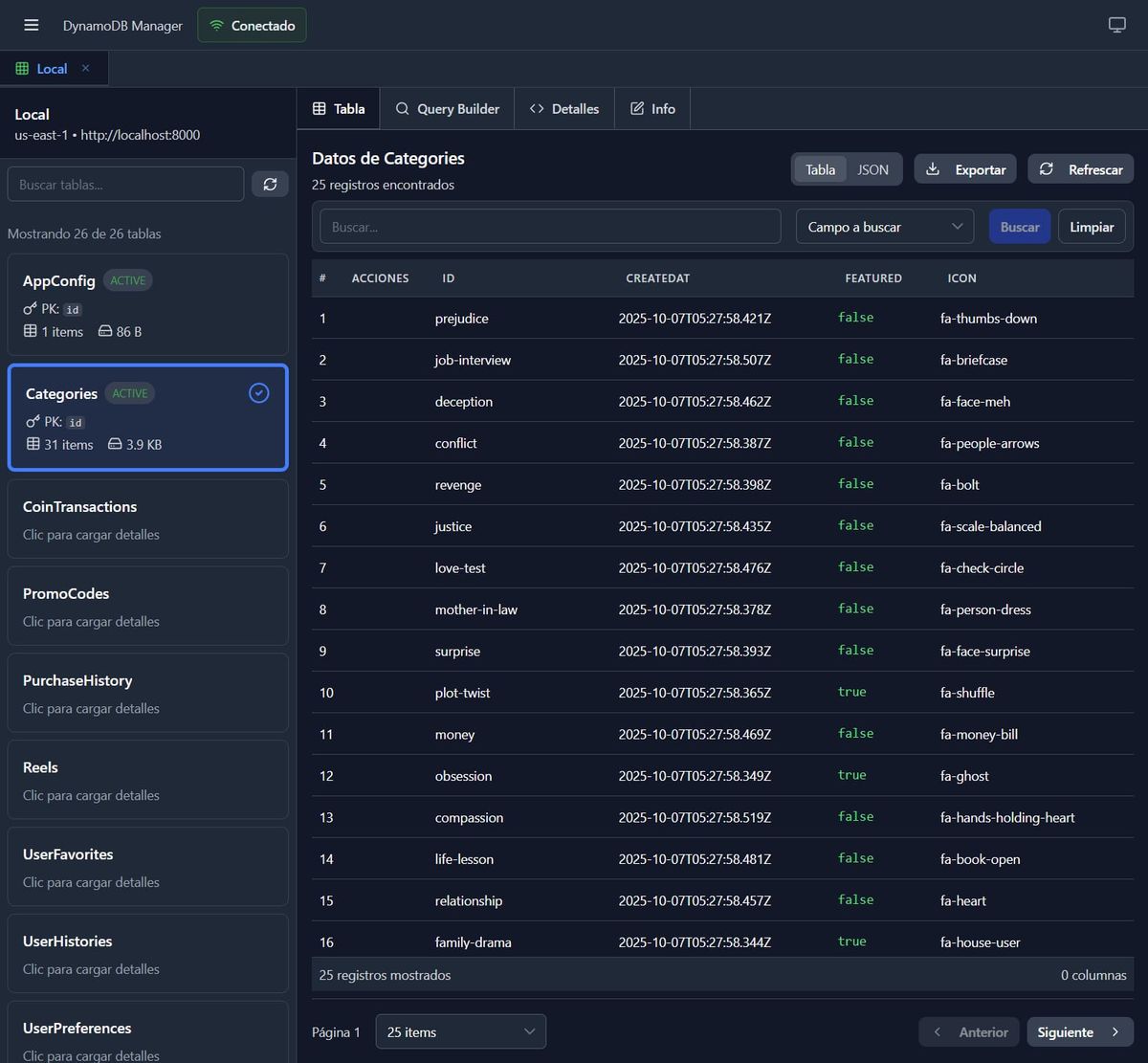Viewport: 1148px width, 1063px height.
Task: Open the Info tab
Action: click(652, 109)
